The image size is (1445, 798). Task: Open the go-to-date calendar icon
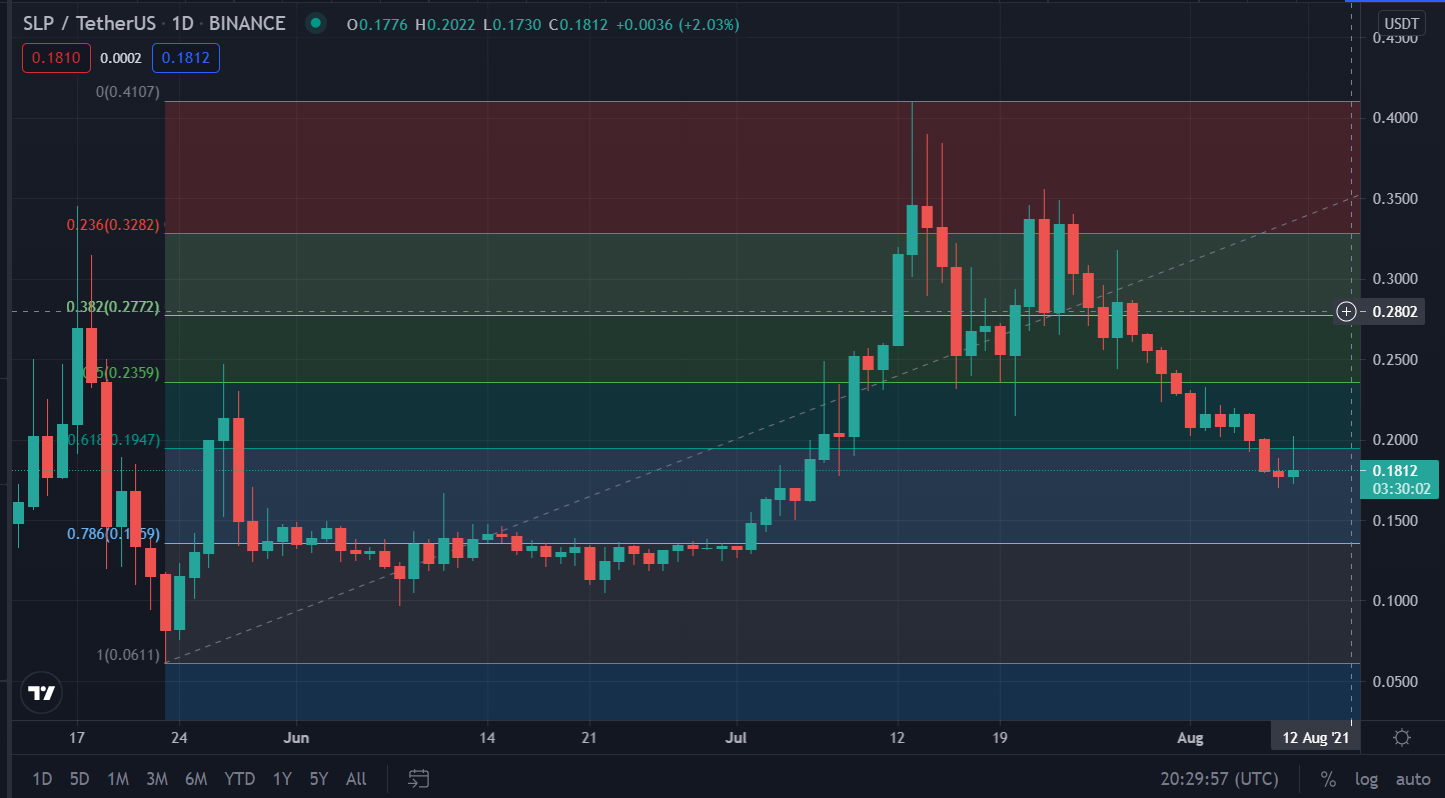(x=419, y=778)
